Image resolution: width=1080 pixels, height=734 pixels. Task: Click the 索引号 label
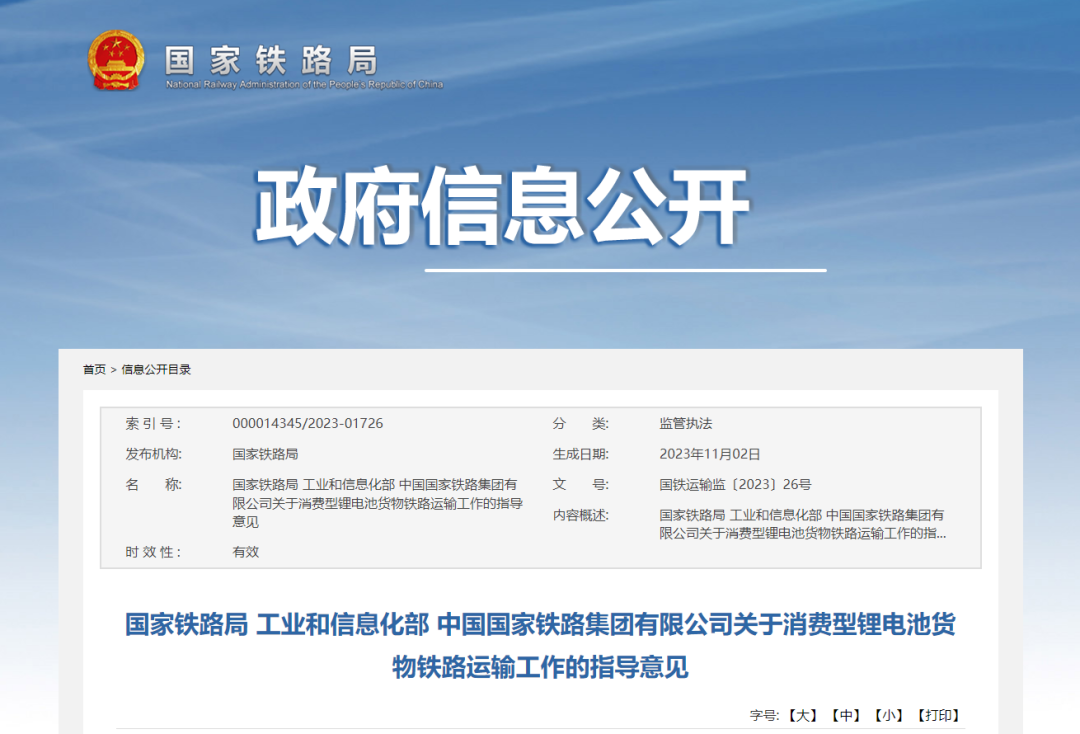click(153, 423)
